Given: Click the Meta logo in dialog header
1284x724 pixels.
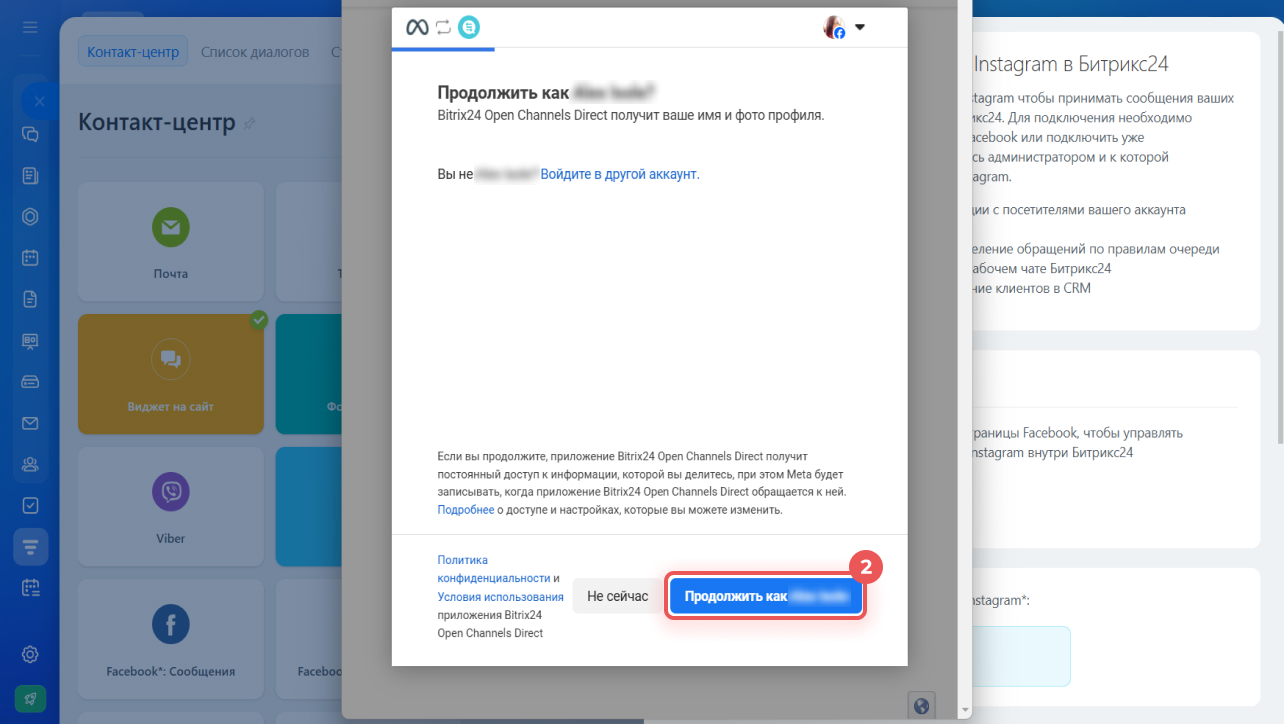Looking at the screenshot, I should 417,28.
